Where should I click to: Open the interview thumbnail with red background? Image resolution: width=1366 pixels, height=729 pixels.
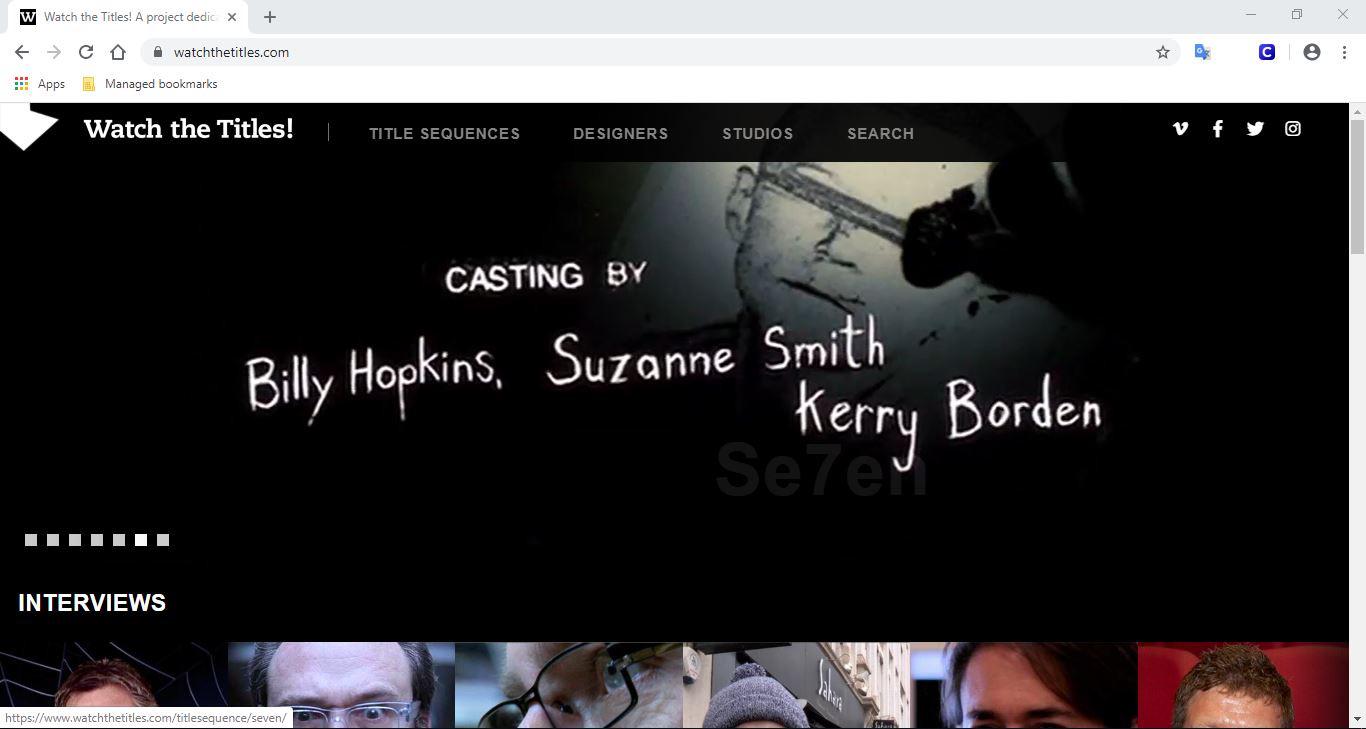click(1243, 685)
